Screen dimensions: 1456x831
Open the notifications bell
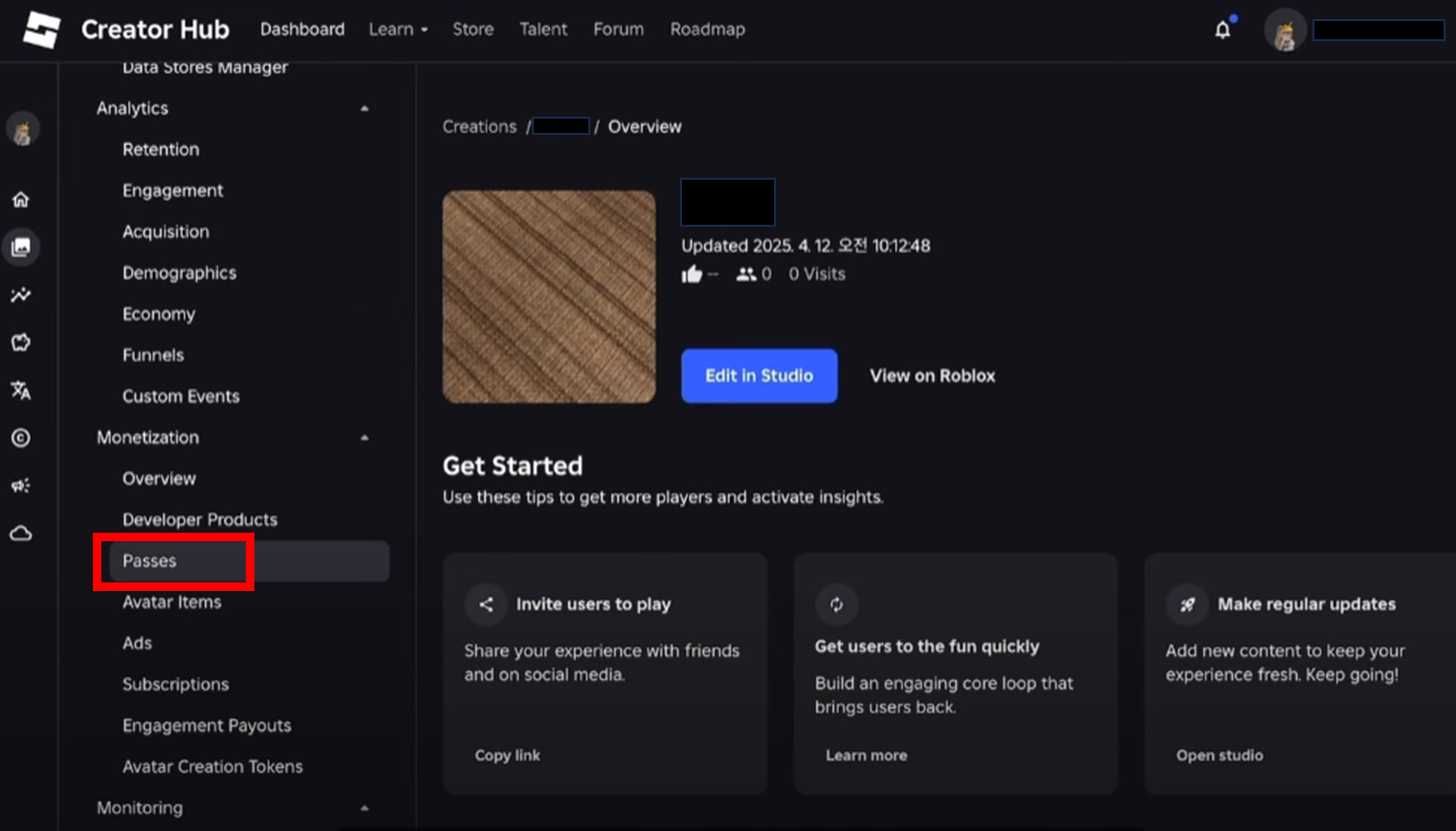point(1223,30)
